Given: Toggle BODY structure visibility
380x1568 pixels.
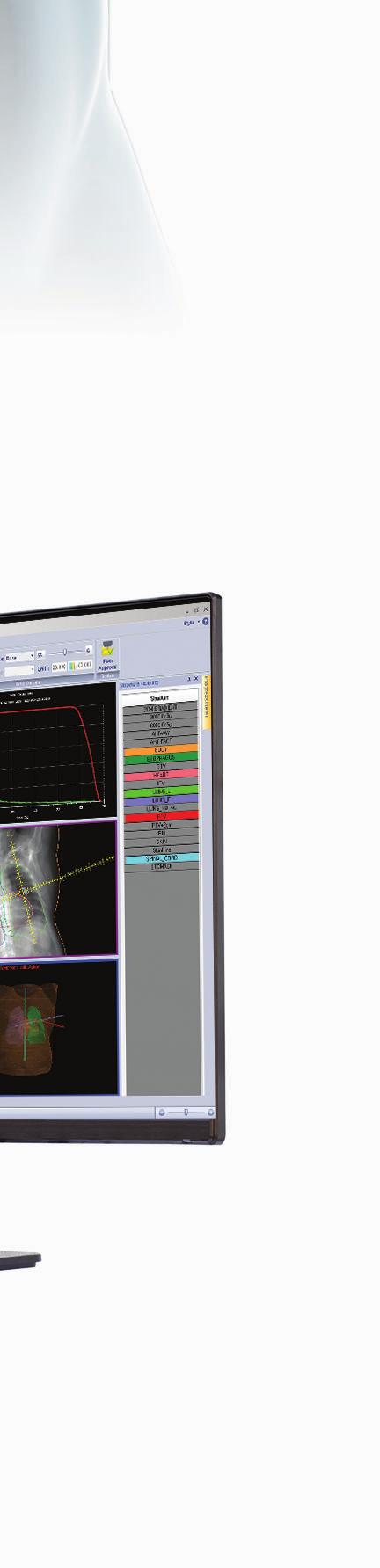Looking at the screenshot, I should point(162,750).
